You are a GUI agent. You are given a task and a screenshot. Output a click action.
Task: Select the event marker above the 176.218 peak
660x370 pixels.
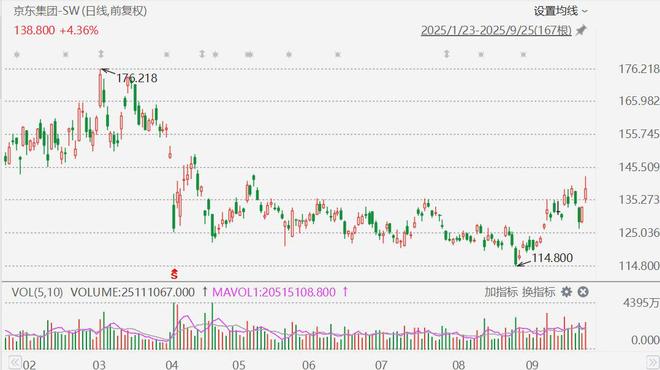(x=101, y=54)
